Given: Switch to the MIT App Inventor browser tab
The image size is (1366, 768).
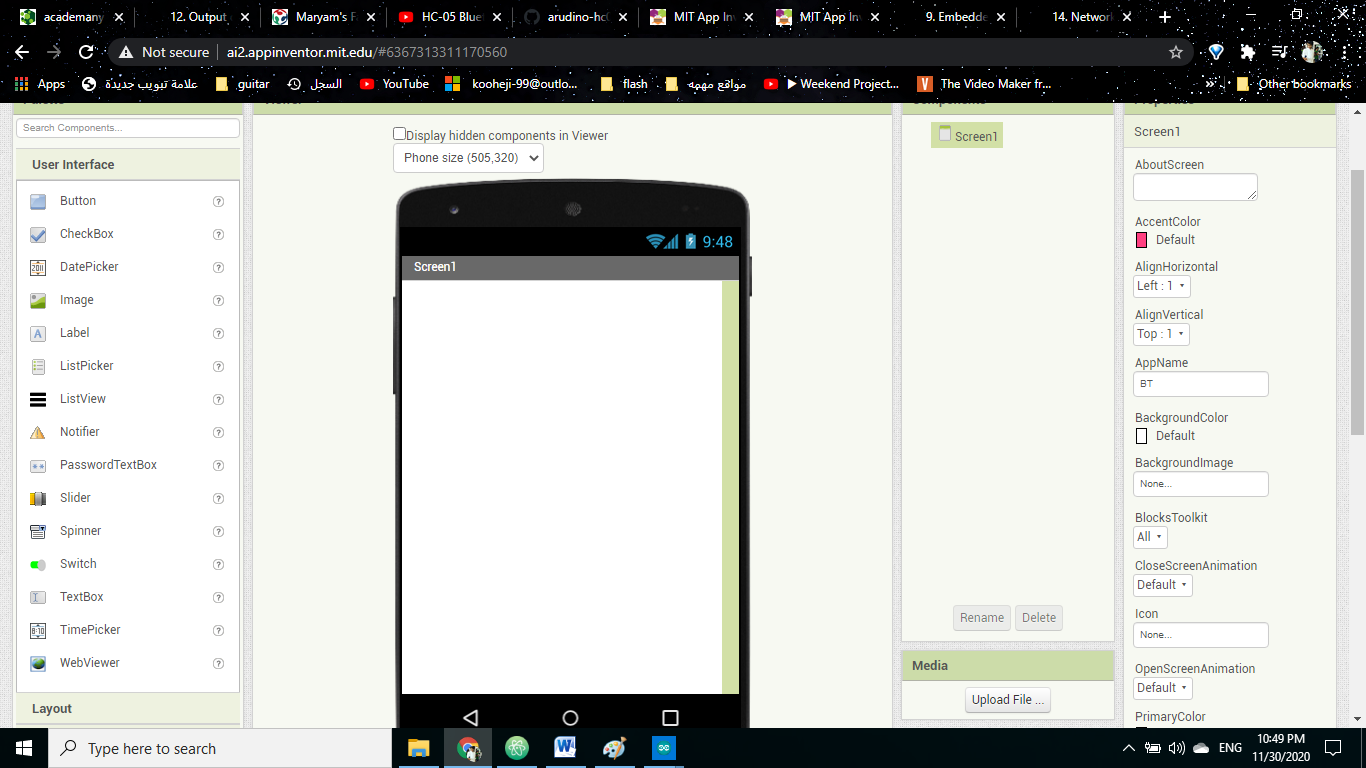Looking at the screenshot, I should point(700,16).
